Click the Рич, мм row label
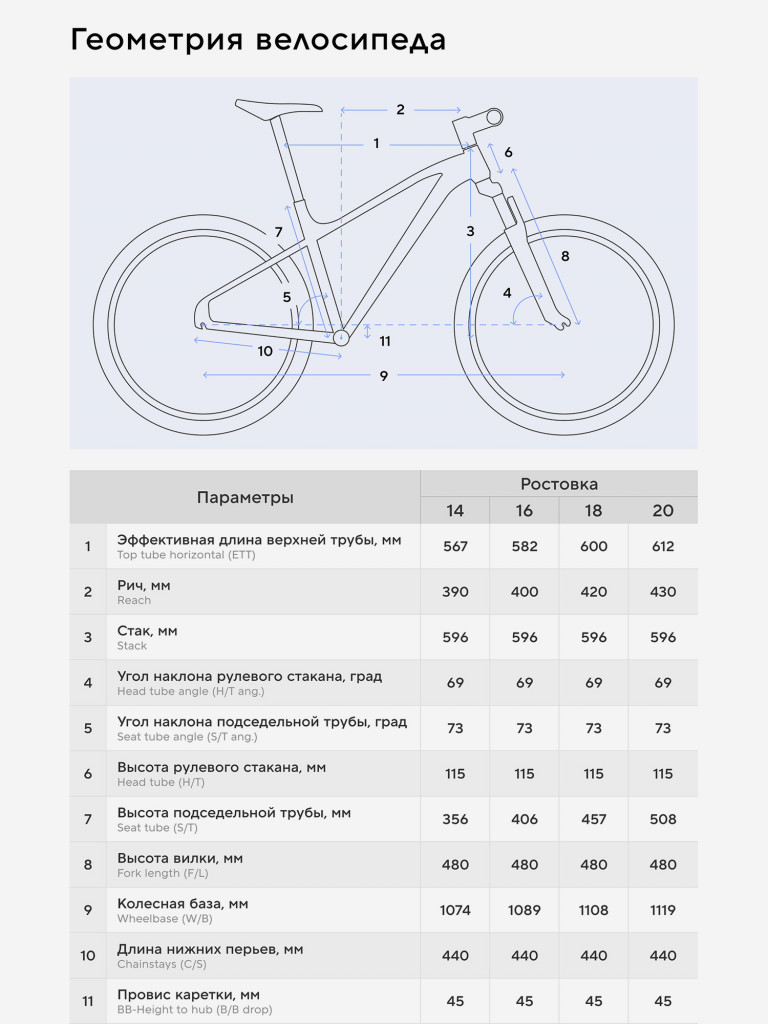The width and height of the screenshot is (768, 1024). coord(144,586)
